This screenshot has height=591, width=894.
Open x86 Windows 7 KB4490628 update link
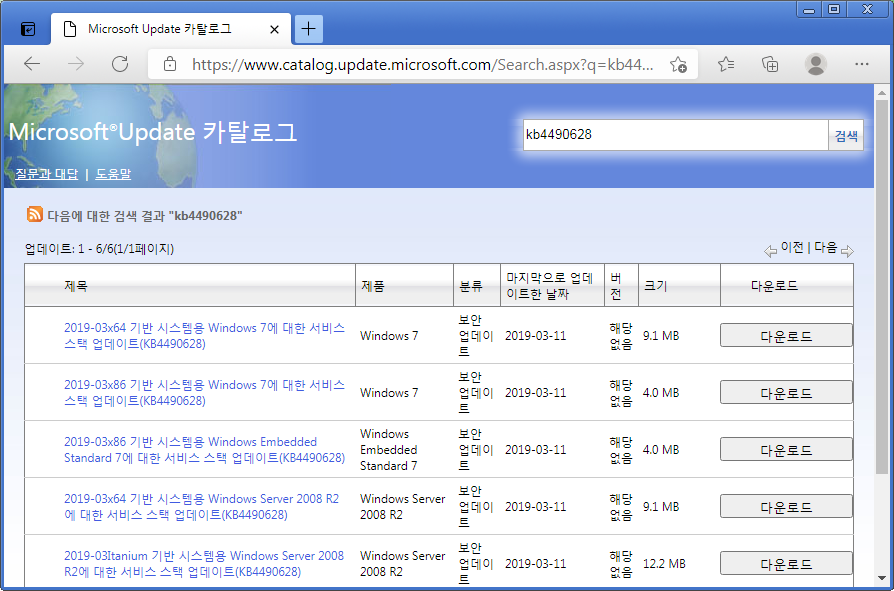coord(204,393)
